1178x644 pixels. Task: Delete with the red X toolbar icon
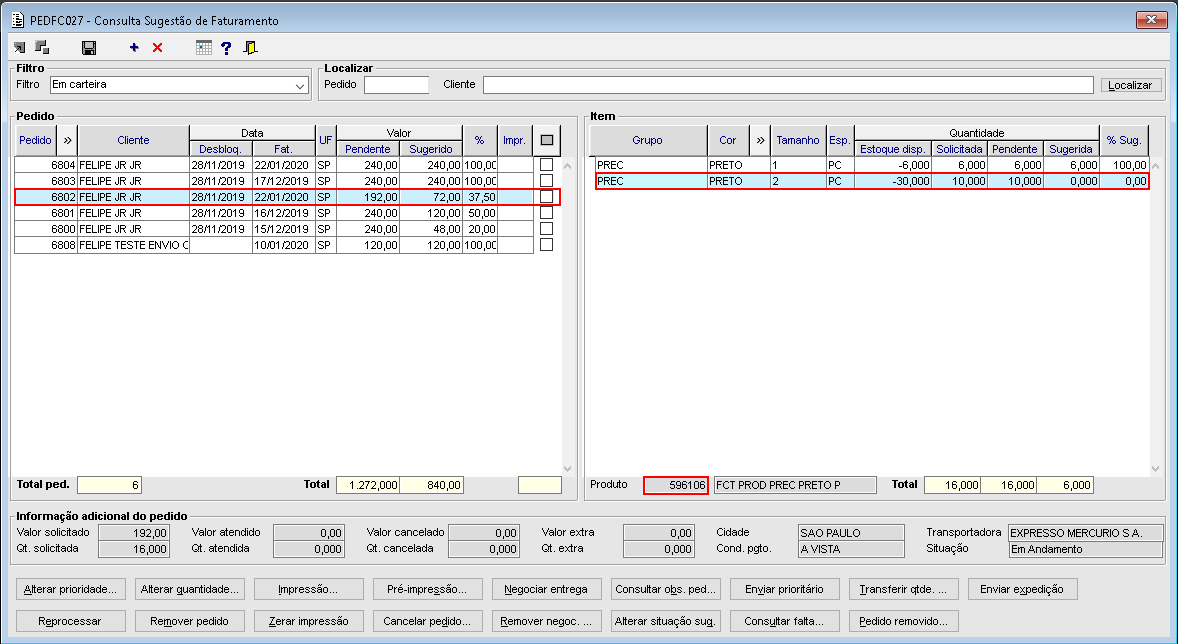pos(158,48)
